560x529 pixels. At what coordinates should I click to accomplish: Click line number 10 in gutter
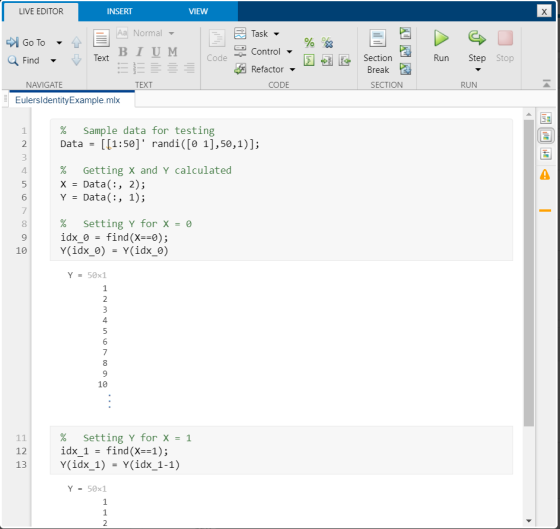pyautogui.click(x=21, y=251)
